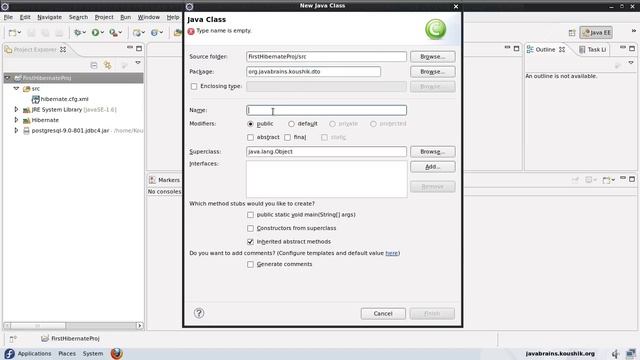Switch to the Markers tab
Screen dimensions: 640x360
pyautogui.click(x=164, y=180)
